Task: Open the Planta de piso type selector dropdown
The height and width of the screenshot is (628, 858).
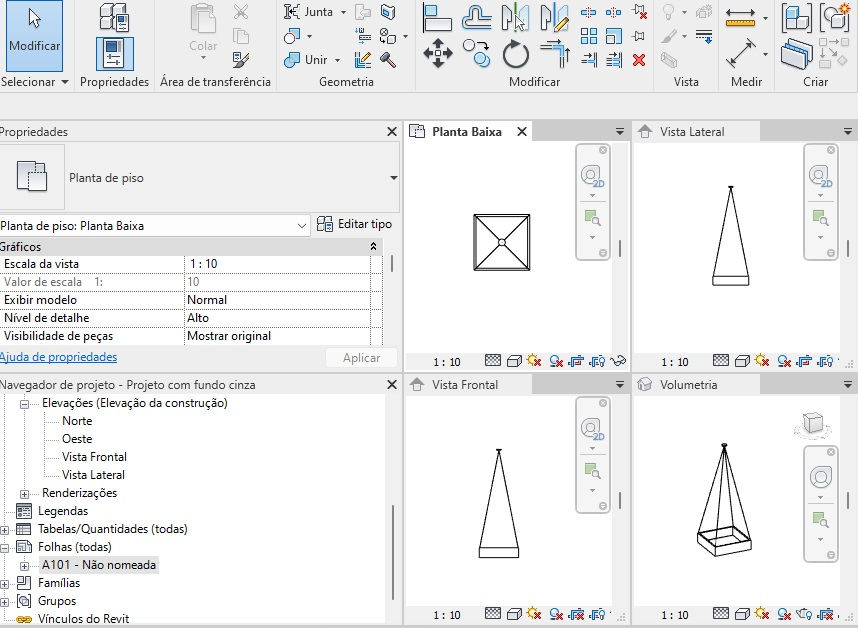Action: click(393, 178)
